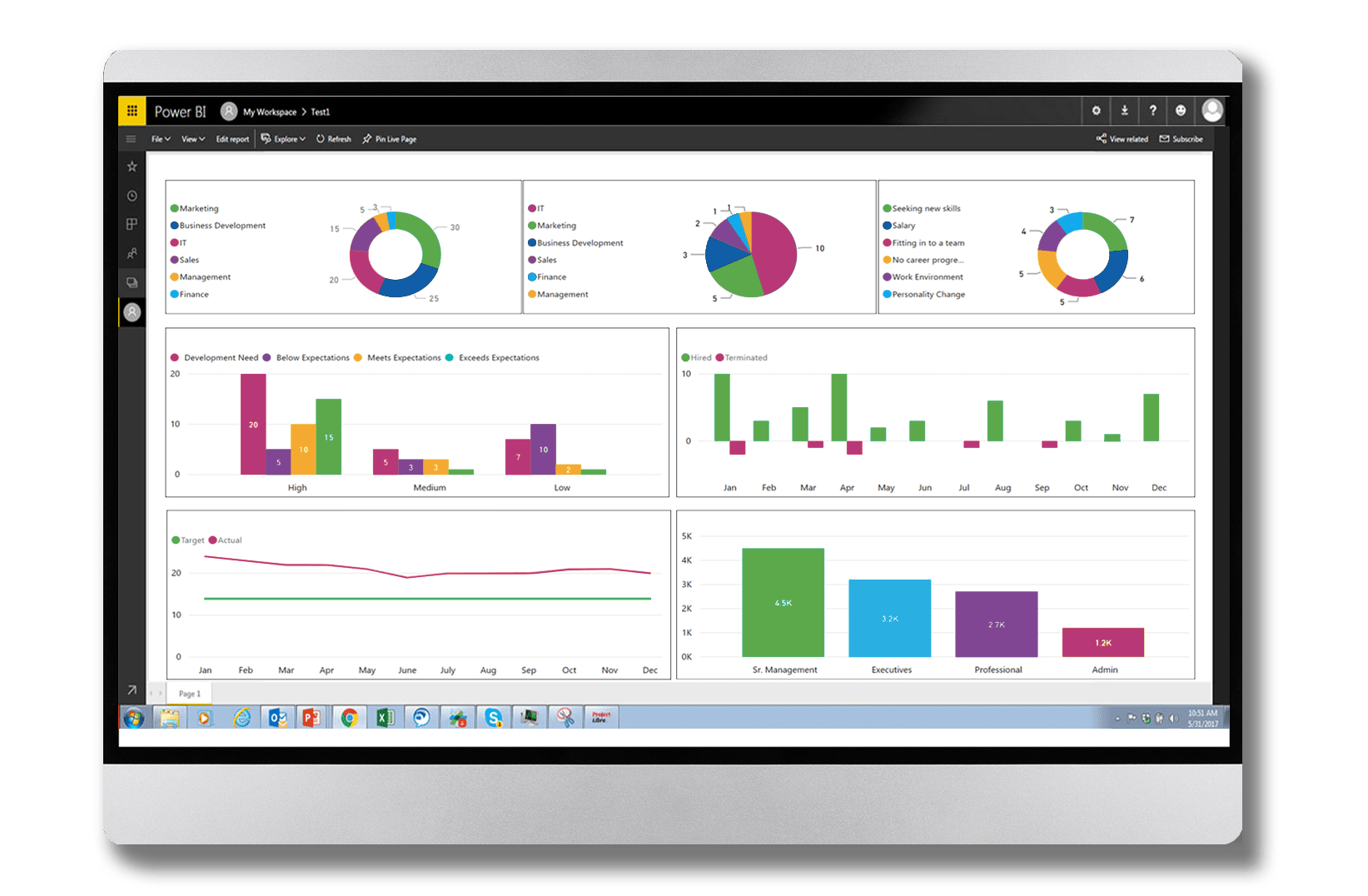Image resolution: width=1368 pixels, height=896 pixels.
Task: Click the Subscribe button
Action: coord(1181,139)
